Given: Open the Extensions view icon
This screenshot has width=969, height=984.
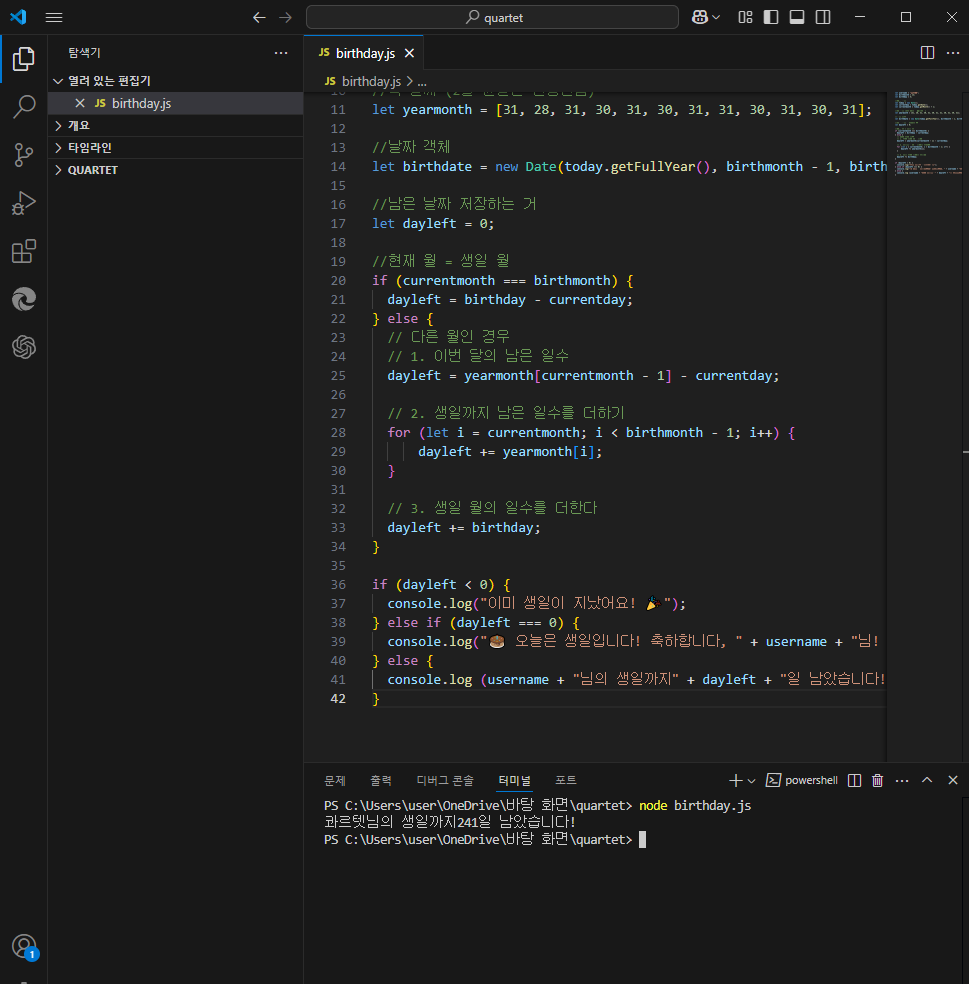Looking at the screenshot, I should click(24, 251).
